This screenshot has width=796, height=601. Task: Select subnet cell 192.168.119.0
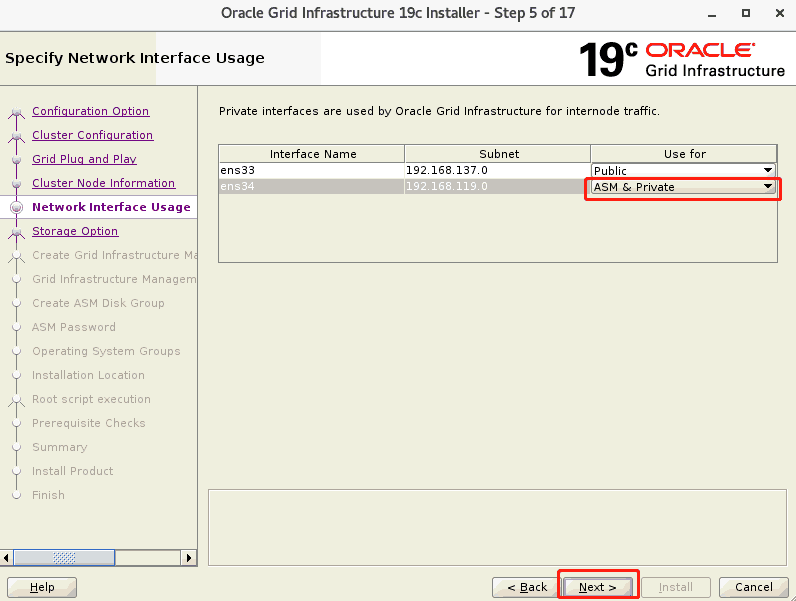[x=498, y=186]
